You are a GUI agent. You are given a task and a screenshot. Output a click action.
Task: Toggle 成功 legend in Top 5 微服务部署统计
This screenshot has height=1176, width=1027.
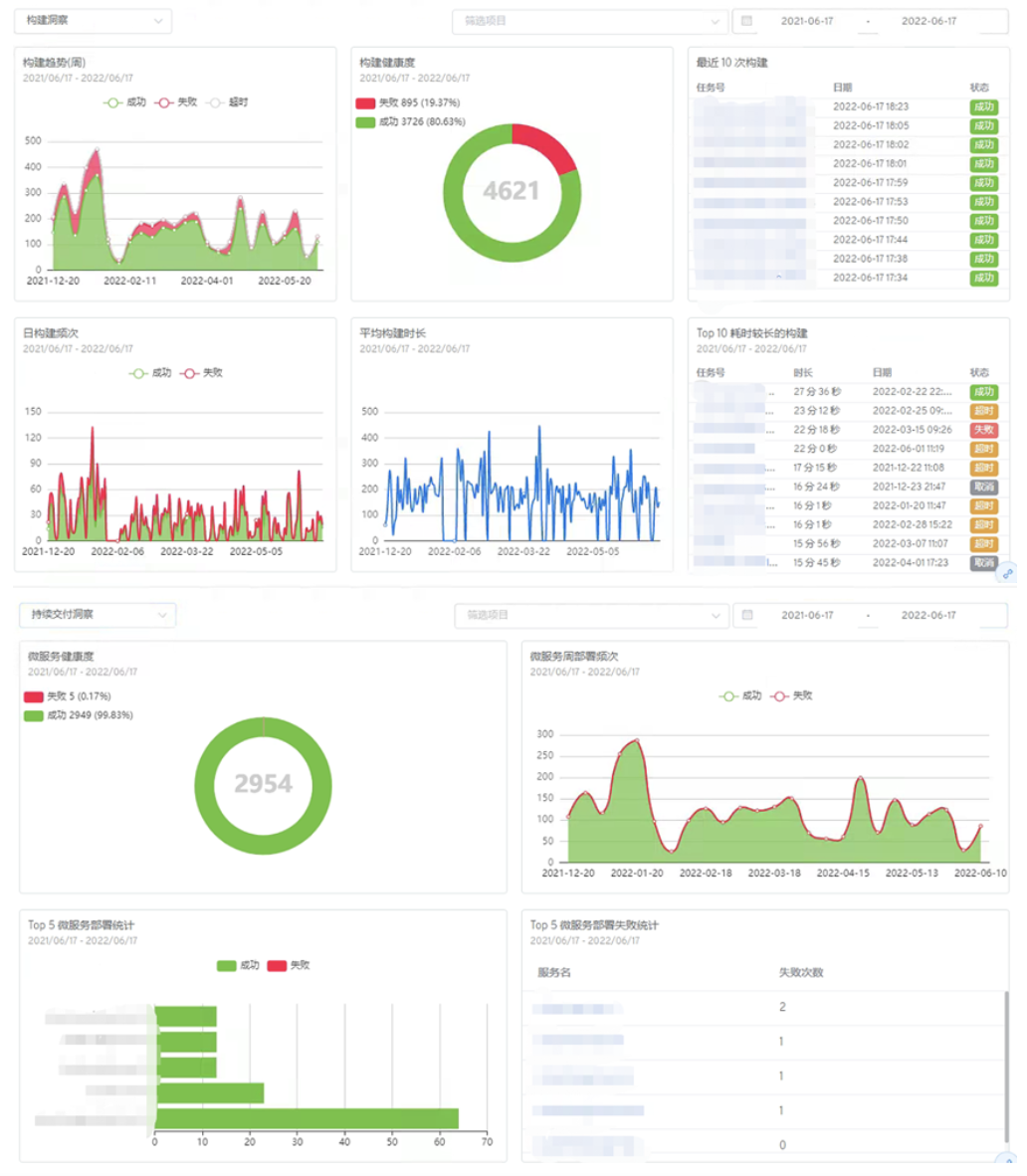click(238, 965)
